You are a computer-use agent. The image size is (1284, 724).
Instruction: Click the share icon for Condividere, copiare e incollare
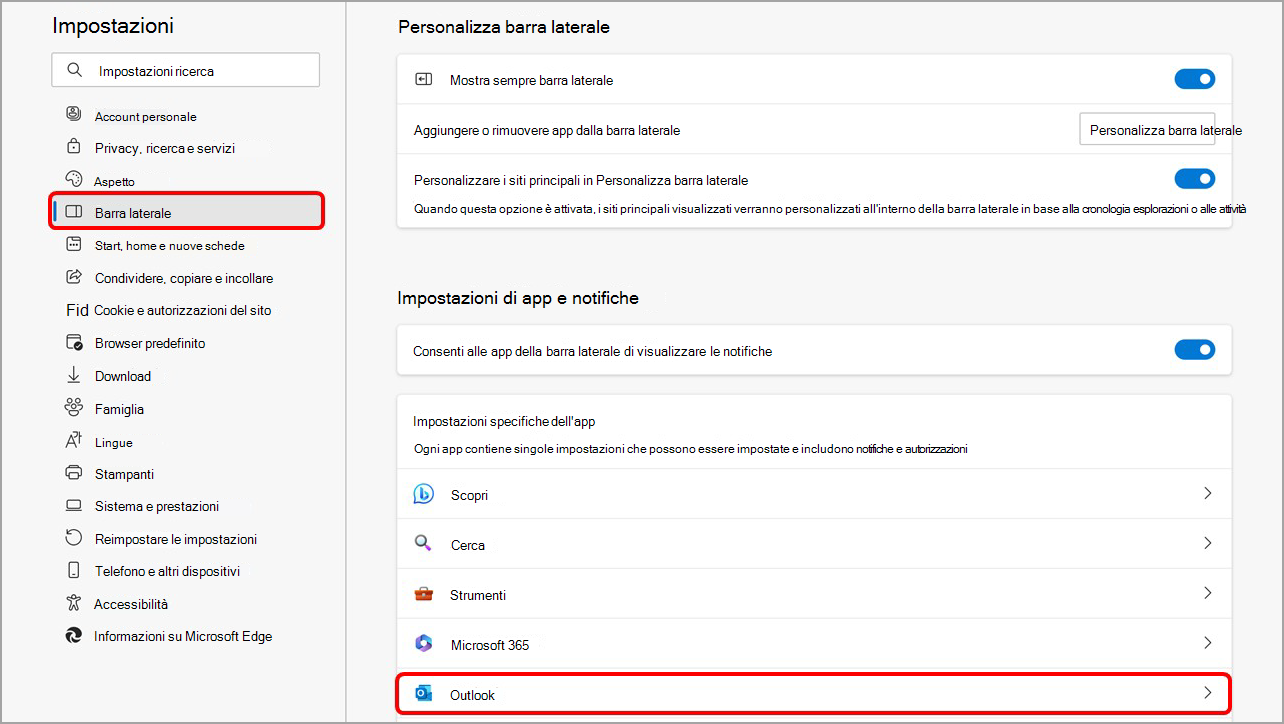(x=73, y=277)
